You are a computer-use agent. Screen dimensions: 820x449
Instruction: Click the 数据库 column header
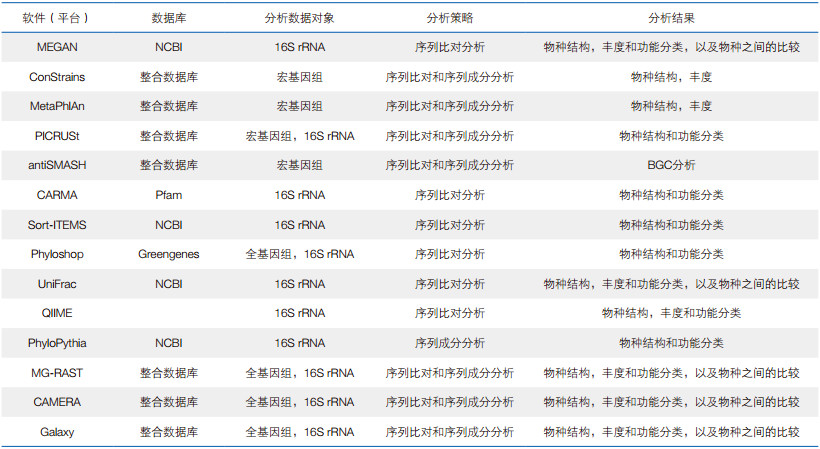tap(168, 18)
